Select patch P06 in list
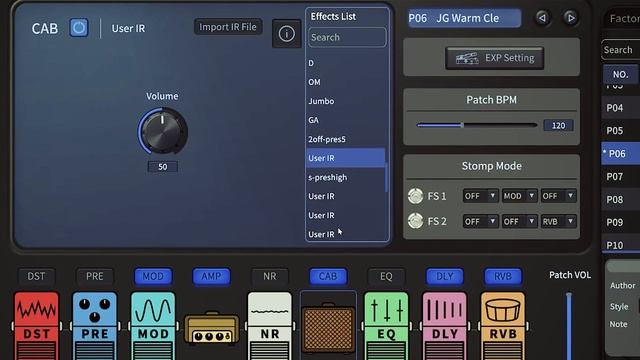This screenshot has height=360, width=640. [x=620, y=153]
